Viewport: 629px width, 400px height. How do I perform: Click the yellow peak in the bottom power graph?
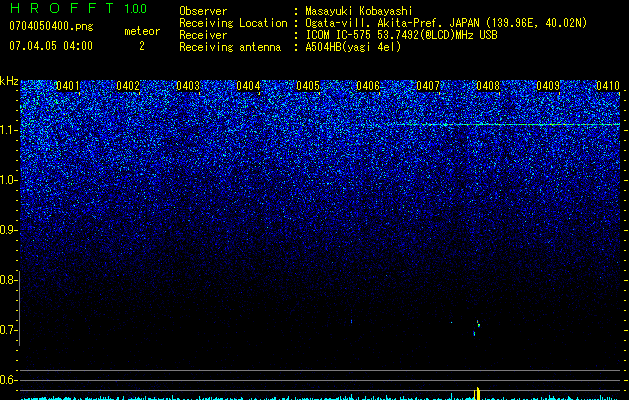pyautogui.click(x=477, y=393)
